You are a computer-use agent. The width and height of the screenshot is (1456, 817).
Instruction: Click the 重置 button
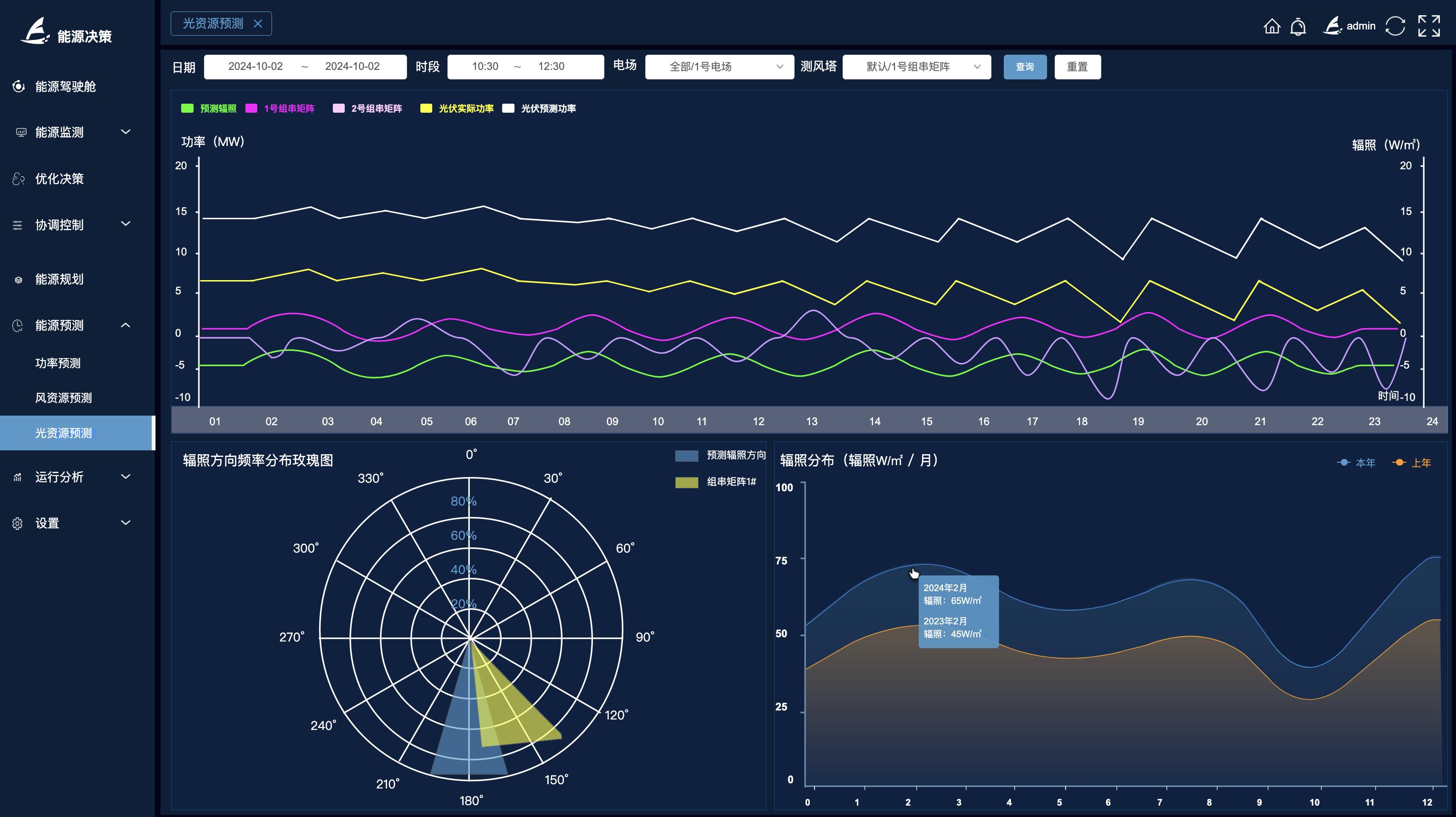click(1077, 67)
